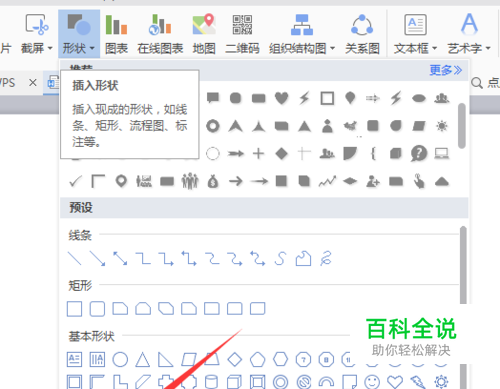Image resolution: width=500 pixels, height=389 pixels.
Task: Select the group of people shape
Action: [x=190, y=182]
